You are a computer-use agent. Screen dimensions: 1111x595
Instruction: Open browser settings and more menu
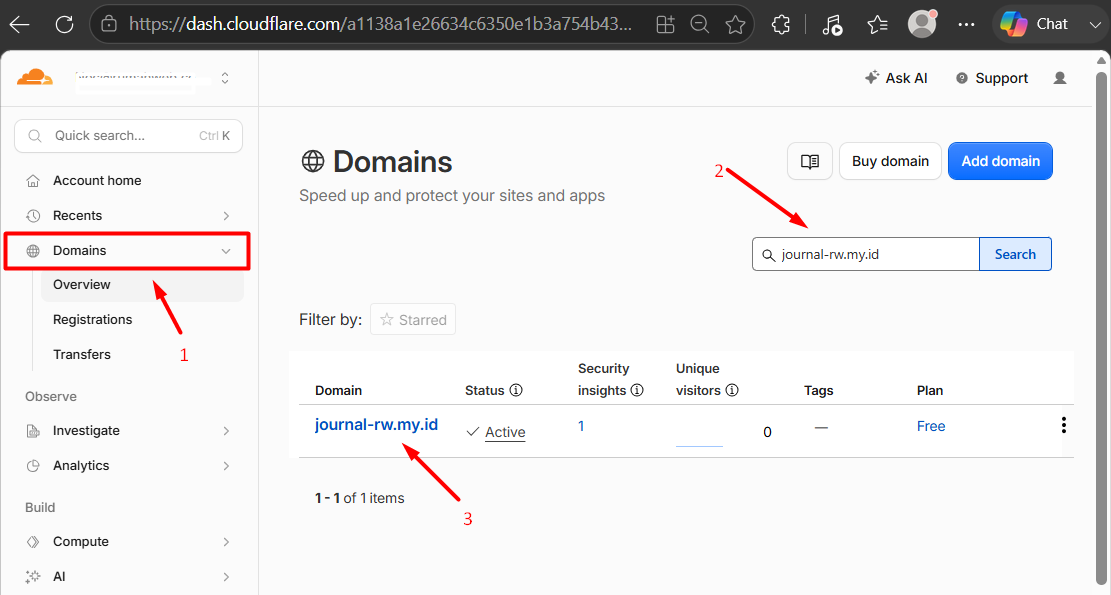coord(966,25)
